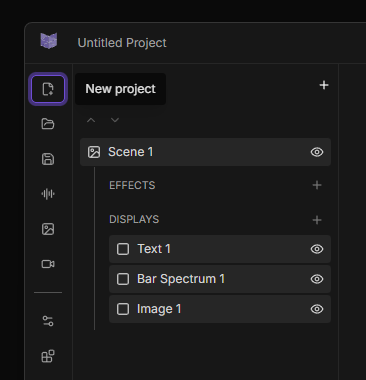Add a new scene with top plus button
This screenshot has width=366, height=380.
tap(324, 85)
